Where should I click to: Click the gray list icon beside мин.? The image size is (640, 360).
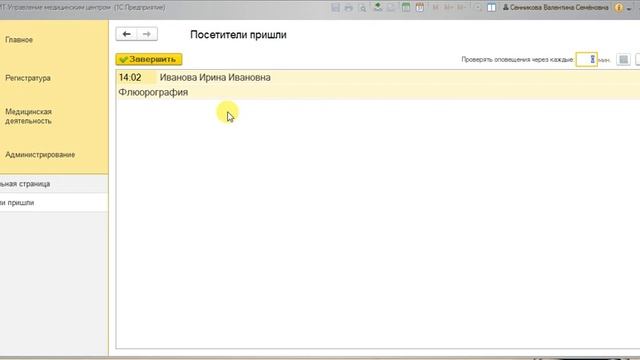(623, 60)
